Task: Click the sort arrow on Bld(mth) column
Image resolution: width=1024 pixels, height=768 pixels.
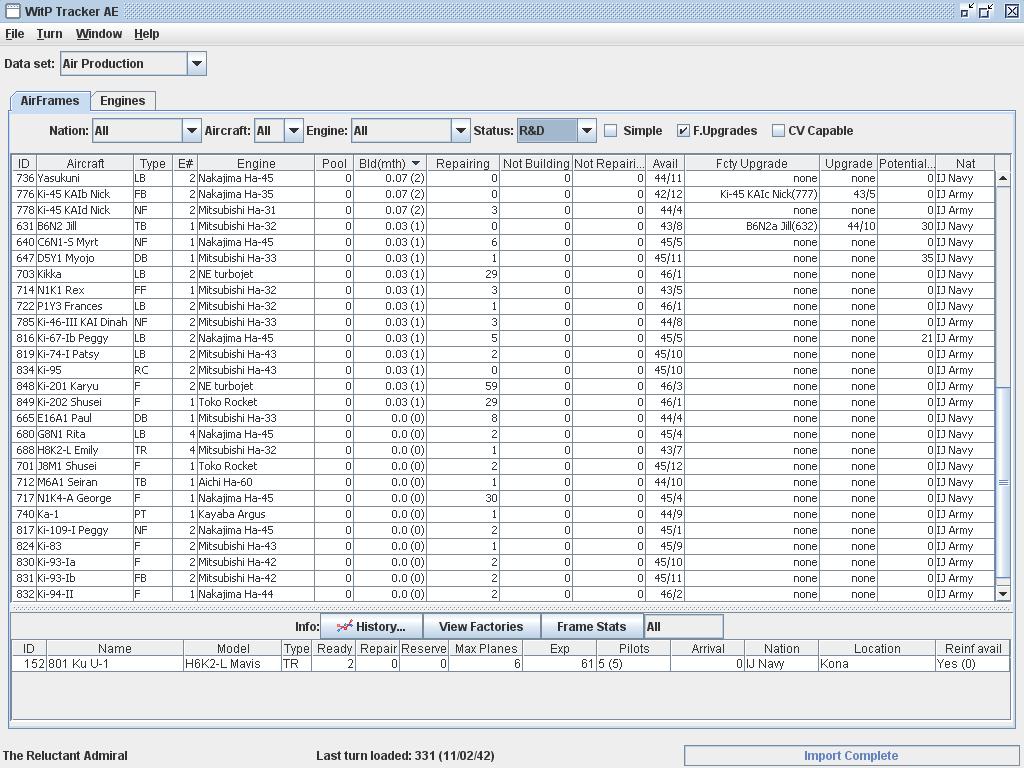Action: (x=415, y=163)
